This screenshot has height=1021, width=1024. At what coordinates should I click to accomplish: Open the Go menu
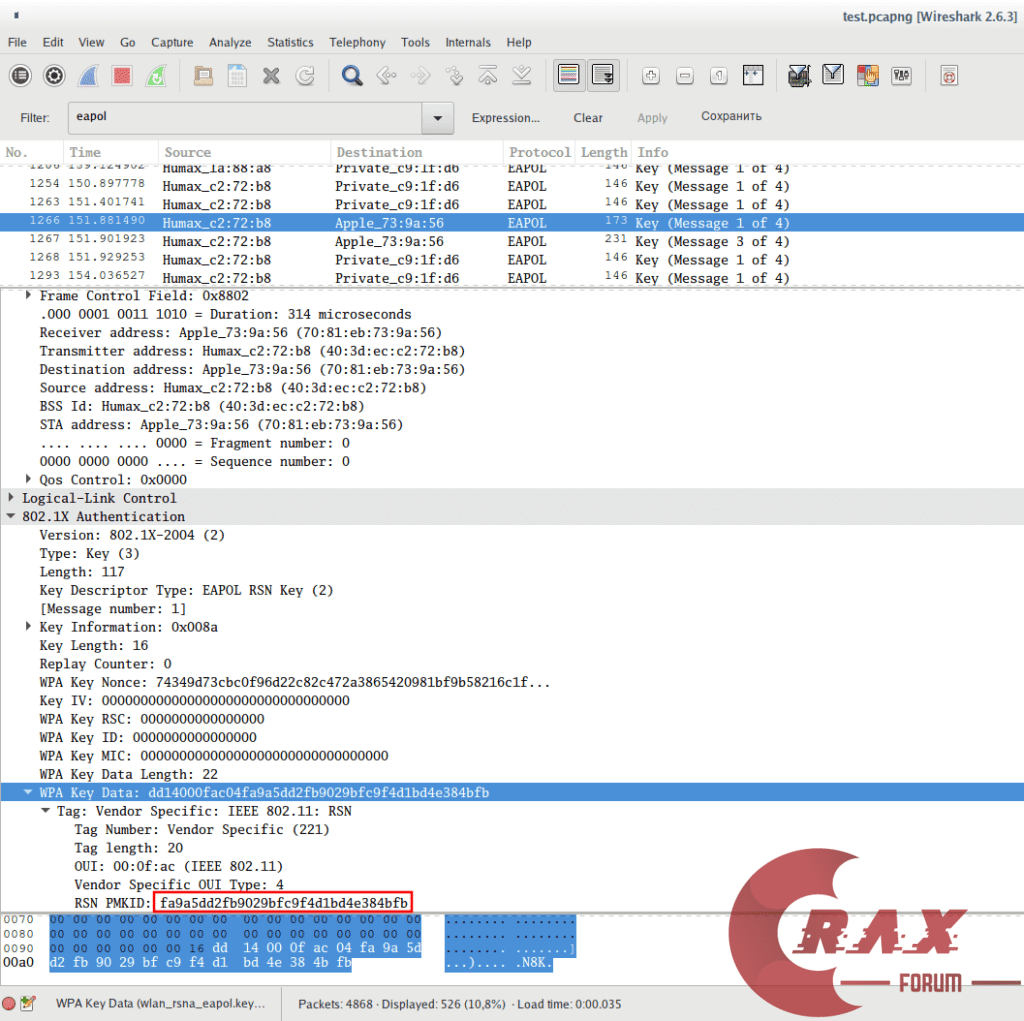pos(127,42)
